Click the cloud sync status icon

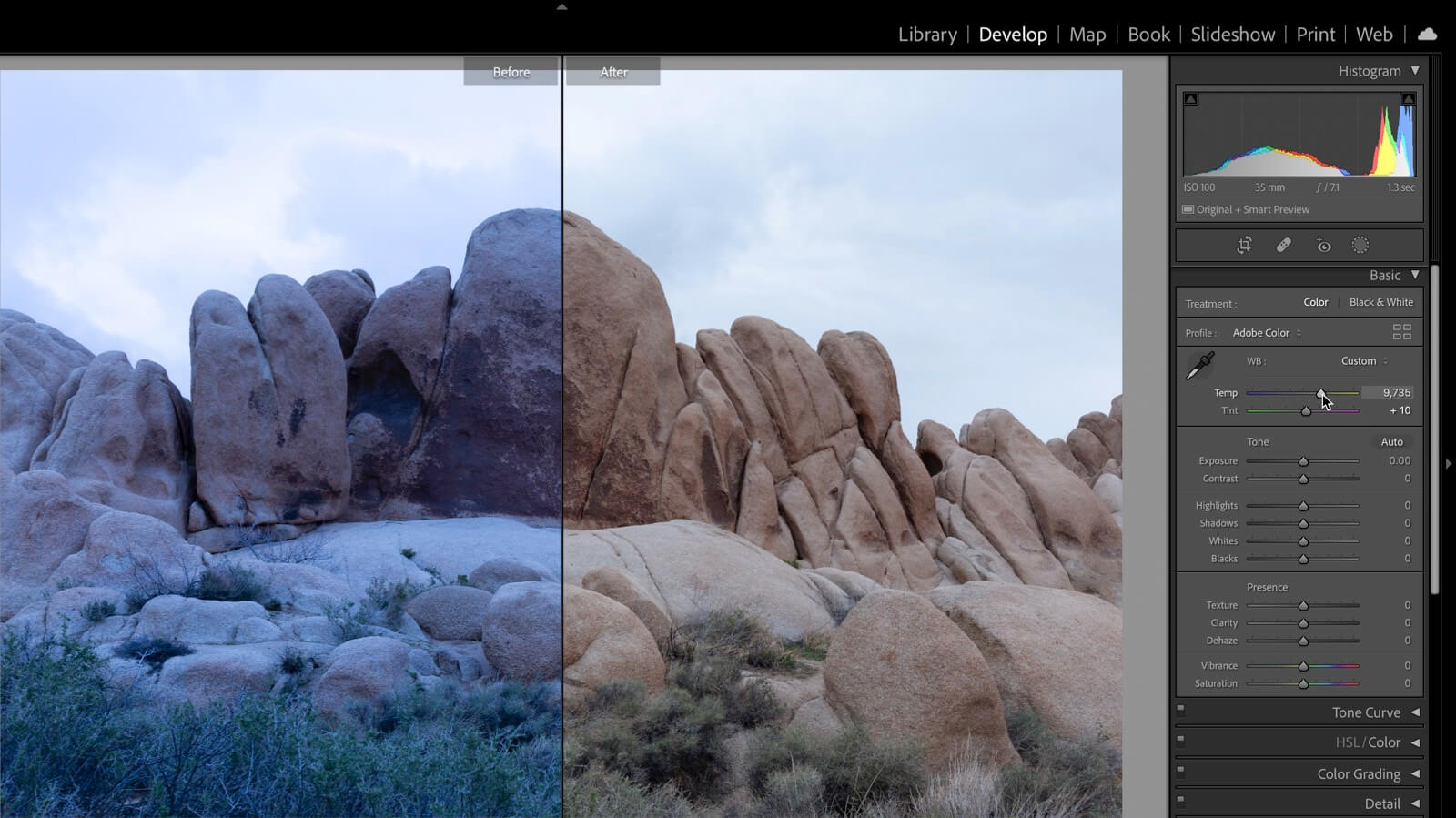[x=1427, y=35]
